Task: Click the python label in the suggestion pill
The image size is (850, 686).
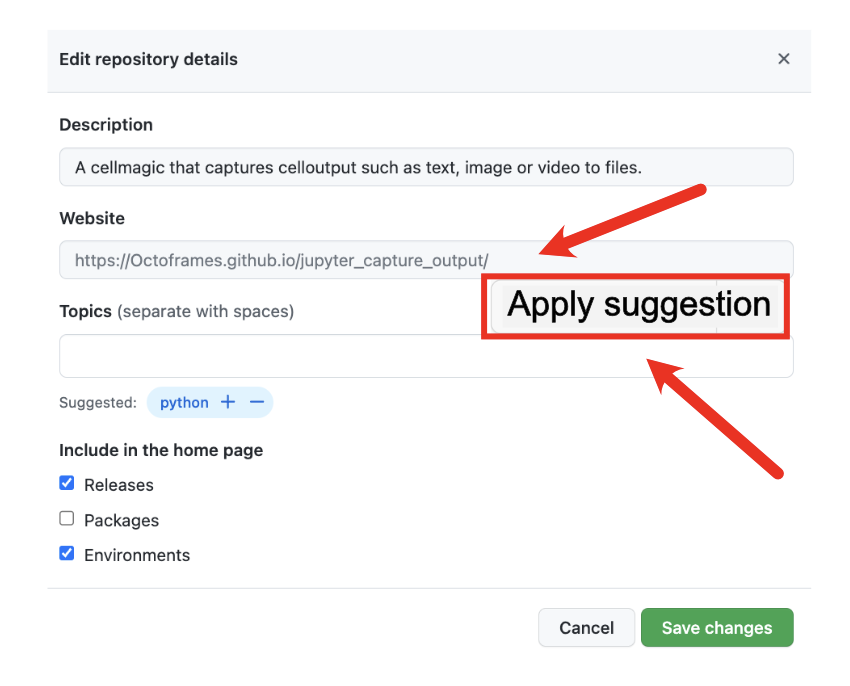Action: pyautogui.click(x=185, y=402)
